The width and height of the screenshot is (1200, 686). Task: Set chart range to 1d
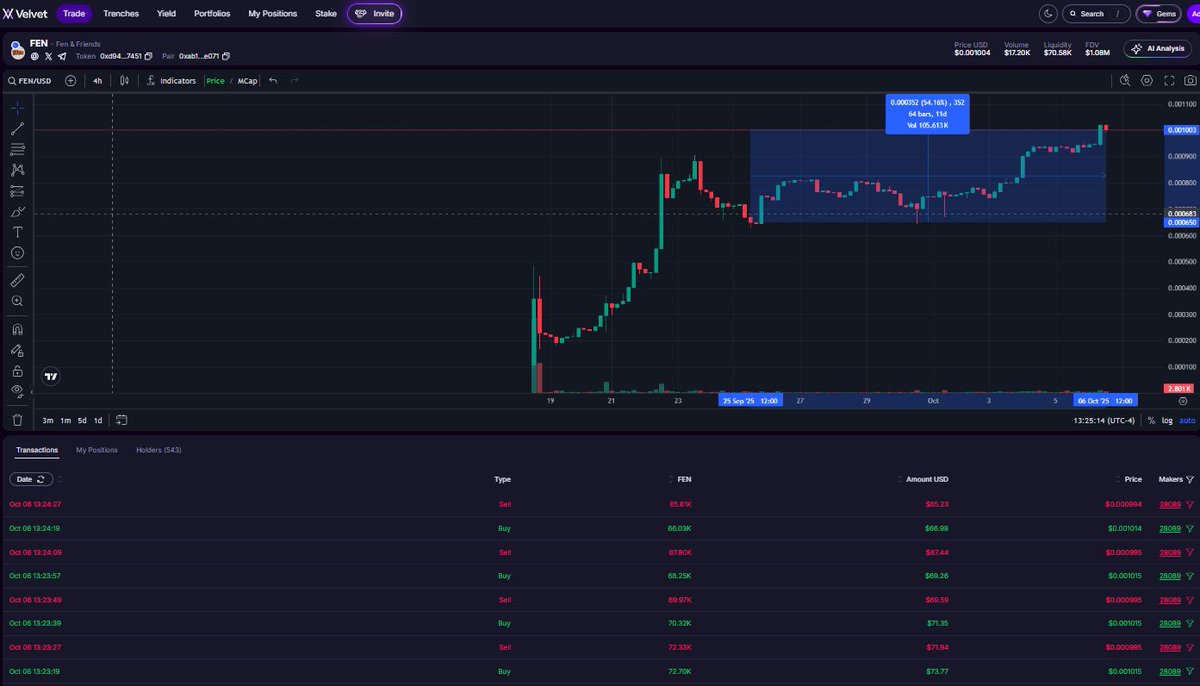[x=98, y=420]
